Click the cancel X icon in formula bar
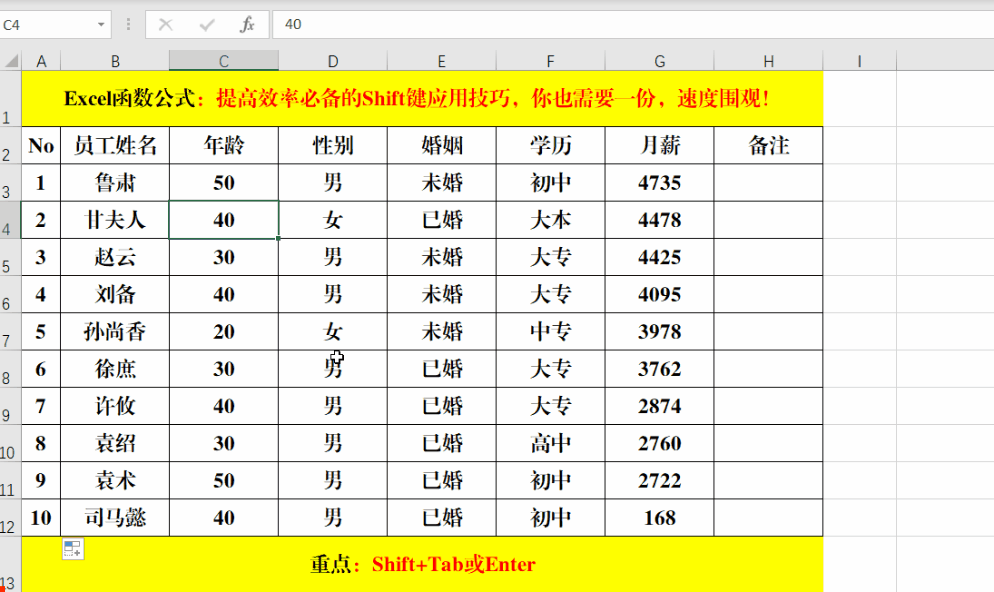This screenshot has height=592, width=994. [x=165, y=25]
